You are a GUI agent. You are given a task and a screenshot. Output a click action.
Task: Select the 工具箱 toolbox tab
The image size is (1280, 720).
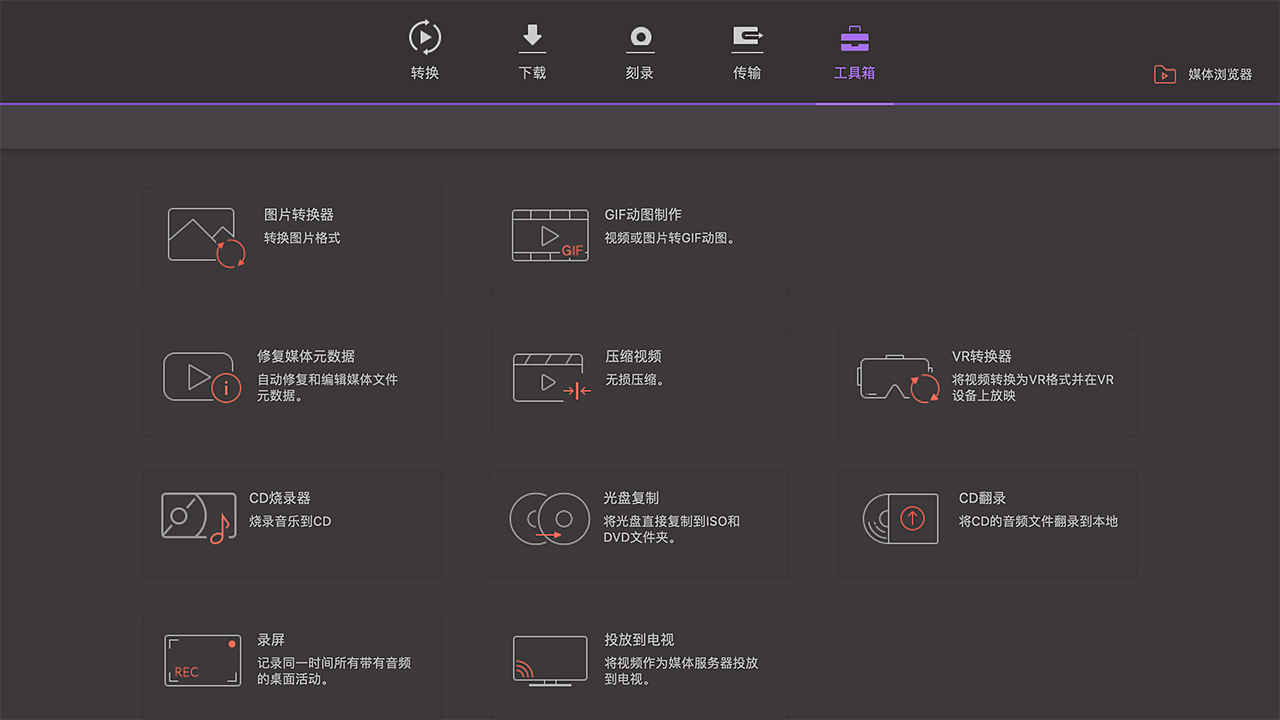[854, 52]
